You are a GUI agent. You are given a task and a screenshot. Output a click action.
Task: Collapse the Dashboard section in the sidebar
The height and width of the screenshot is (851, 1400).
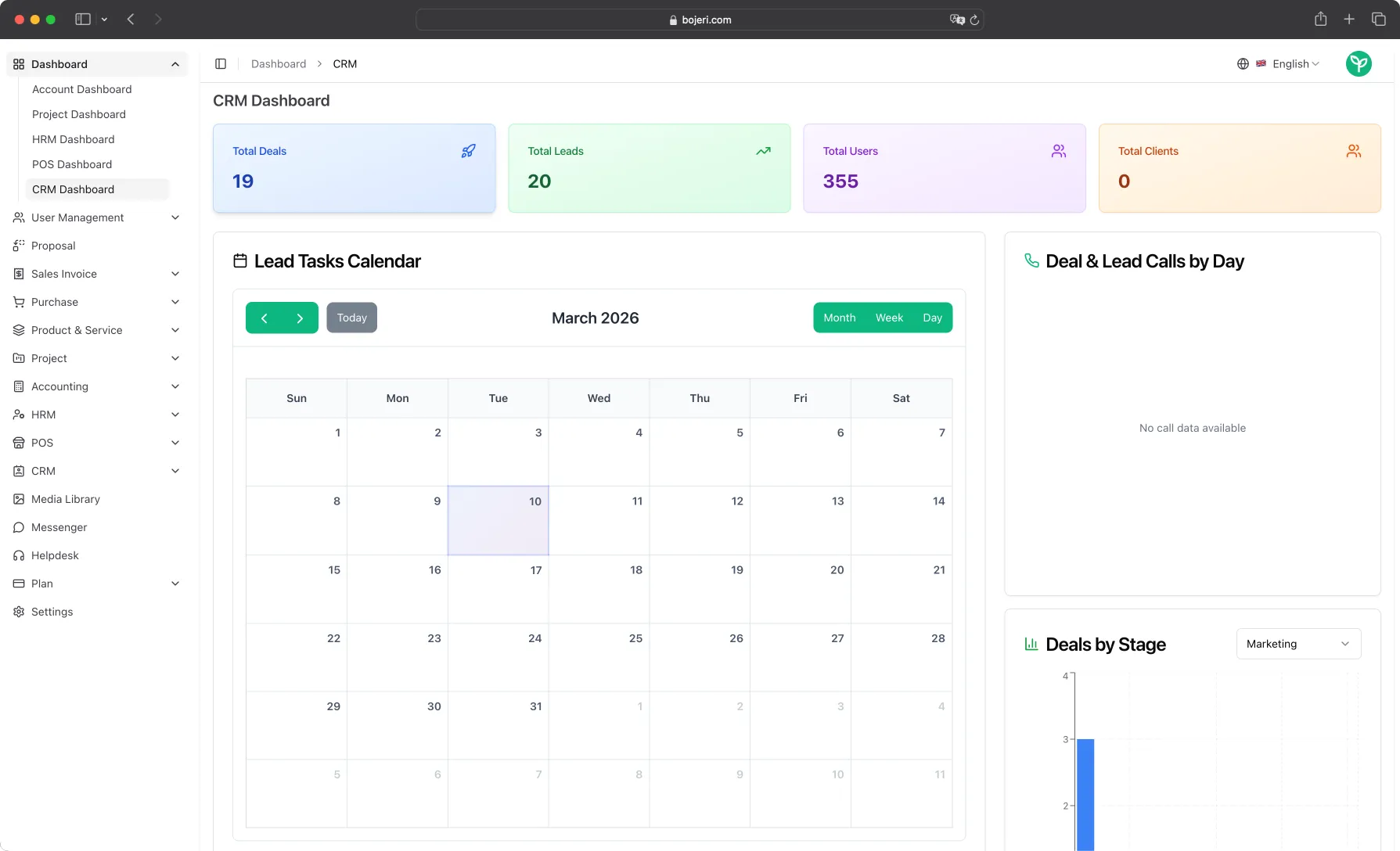pyautogui.click(x=175, y=63)
